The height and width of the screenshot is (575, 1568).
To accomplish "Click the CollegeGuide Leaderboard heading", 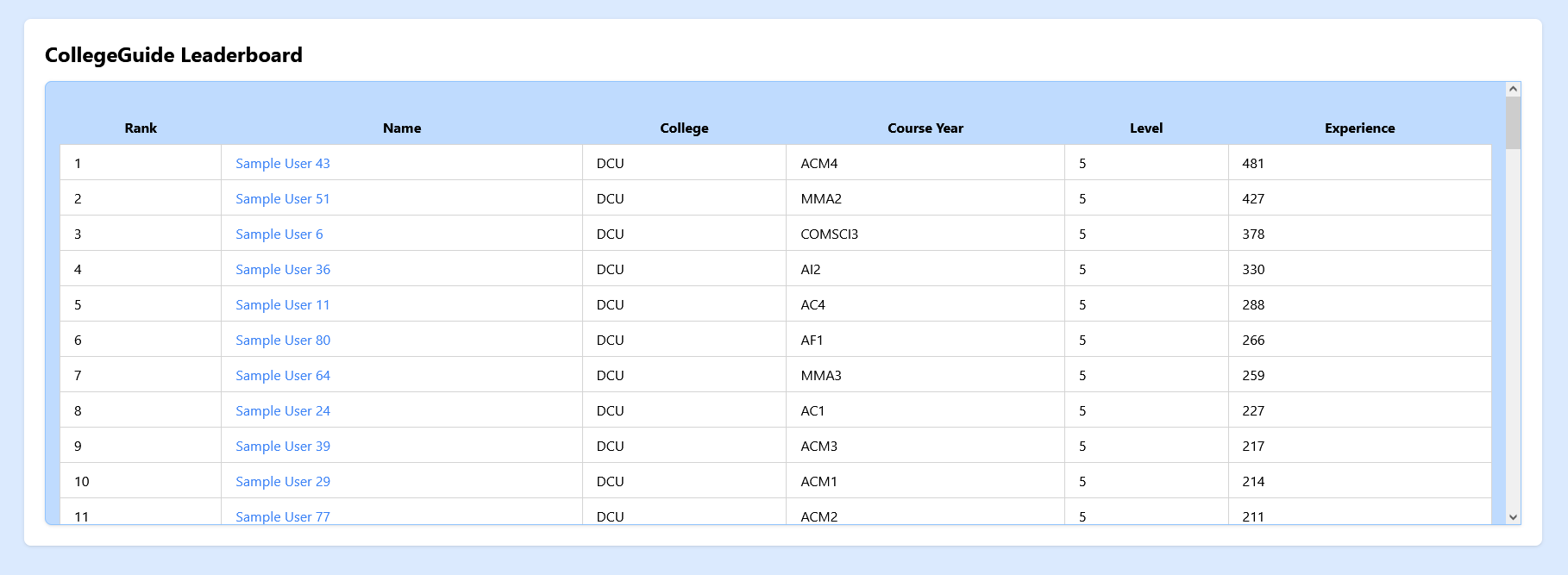I will pos(173,55).
